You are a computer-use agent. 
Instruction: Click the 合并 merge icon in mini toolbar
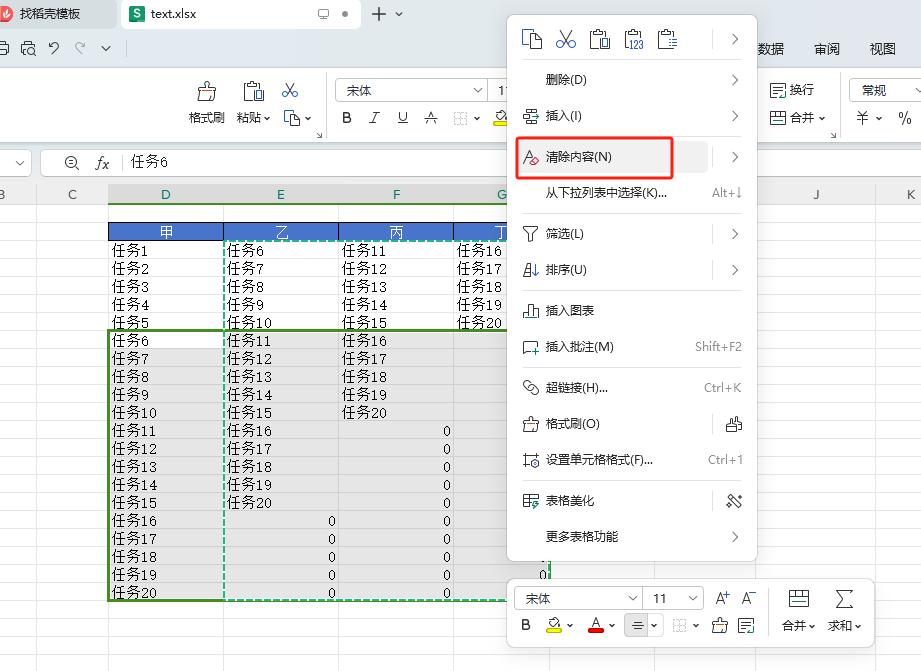(799, 599)
